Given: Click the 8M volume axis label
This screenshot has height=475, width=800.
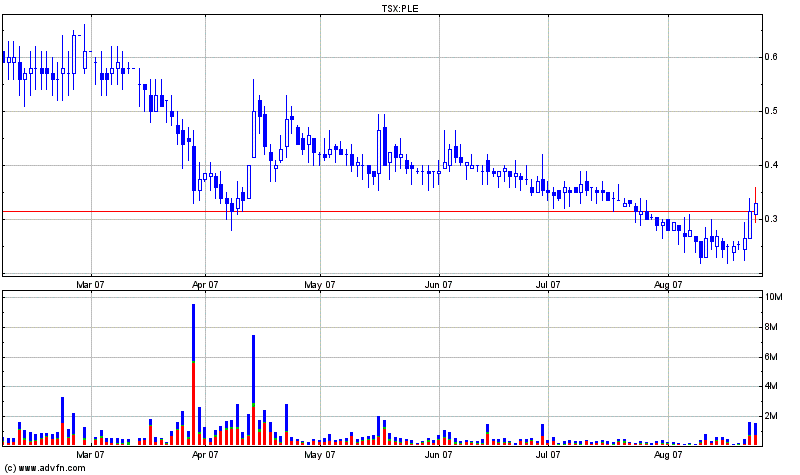Looking at the screenshot, I should (x=771, y=327).
